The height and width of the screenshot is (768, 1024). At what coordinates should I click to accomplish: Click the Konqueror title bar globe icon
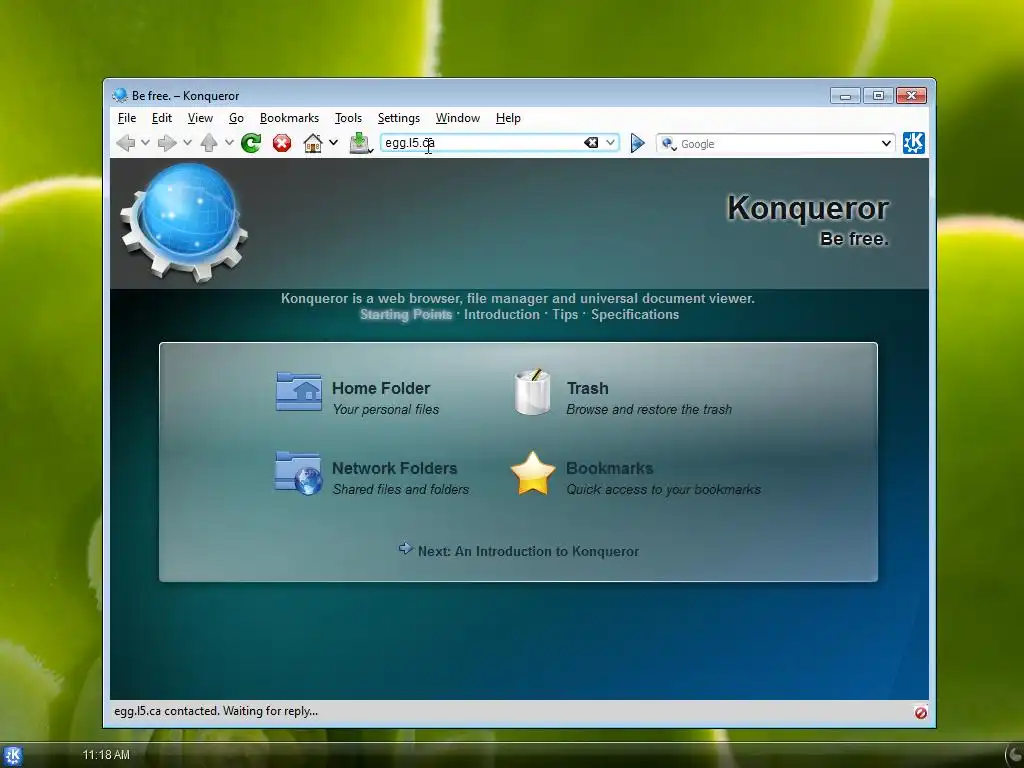pos(120,95)
